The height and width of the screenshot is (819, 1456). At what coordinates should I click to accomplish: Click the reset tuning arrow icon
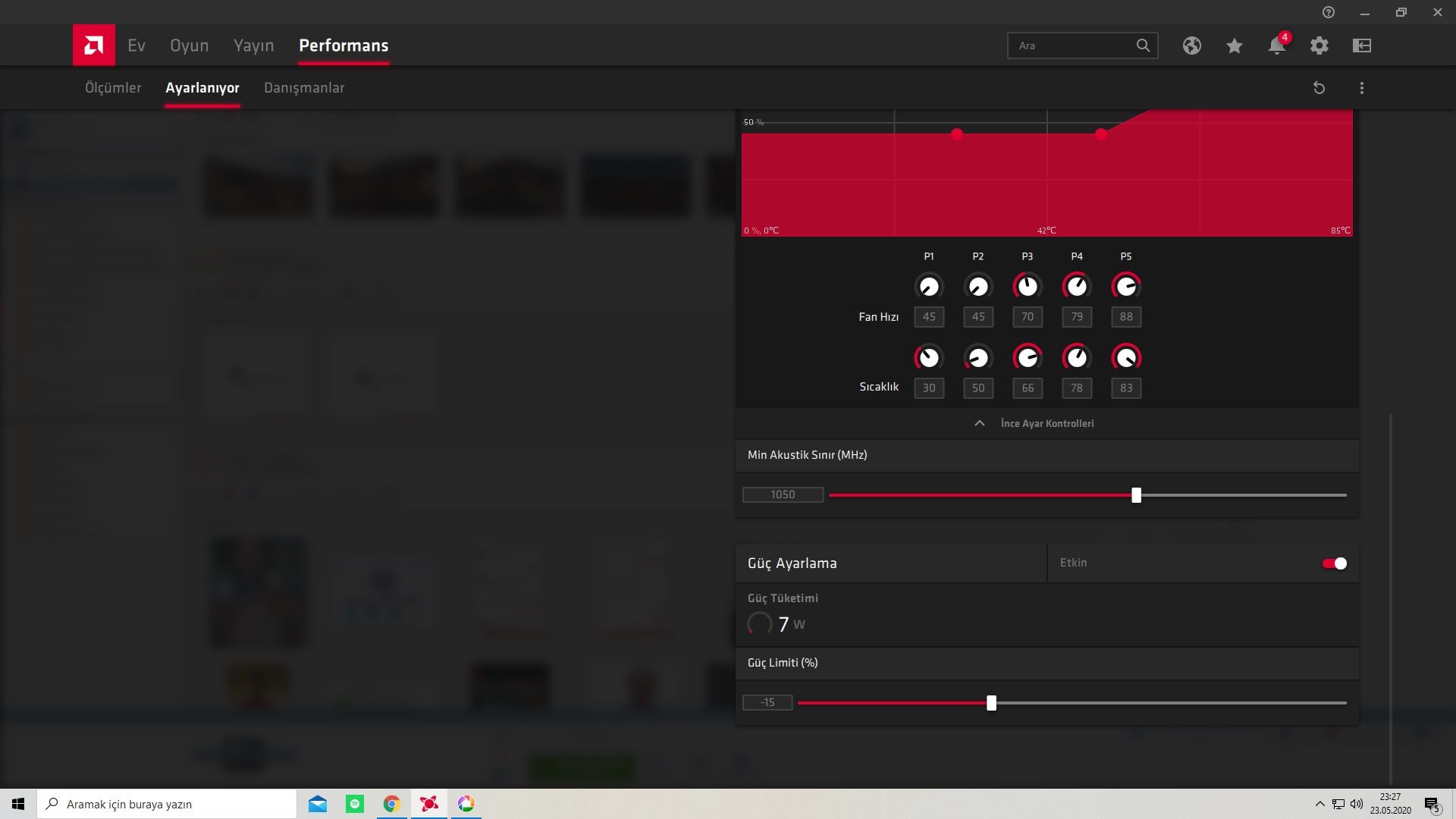tap(1319, 88)
